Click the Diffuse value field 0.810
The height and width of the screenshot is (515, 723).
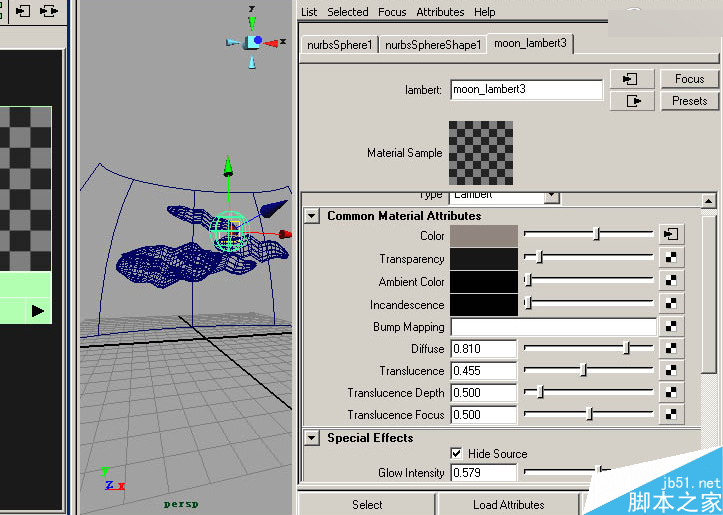484,349
